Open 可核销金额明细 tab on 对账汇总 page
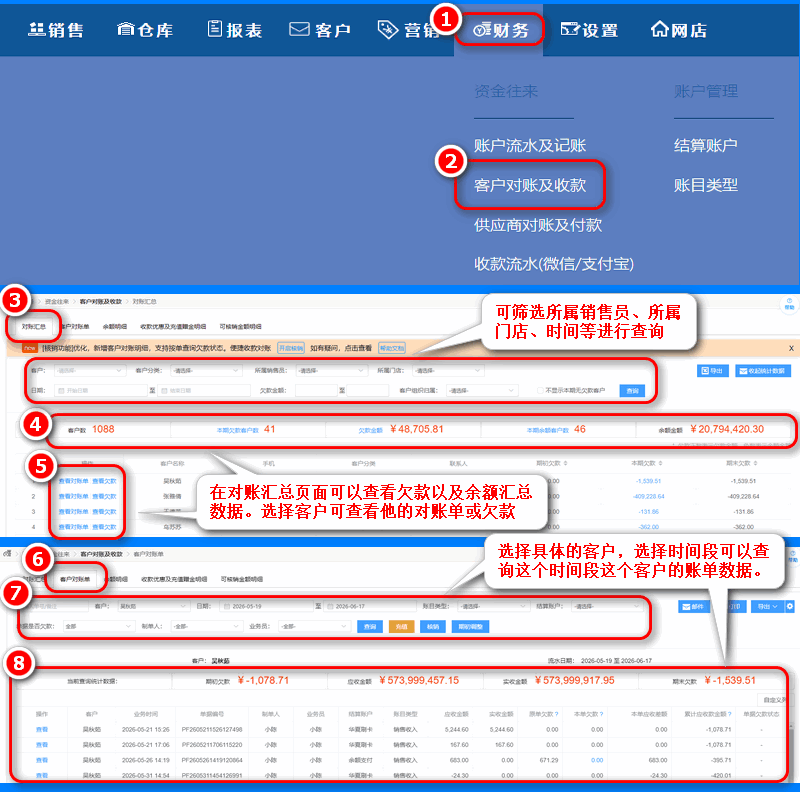Image resolution: width=800 pixels, height=792 pixels. [x=240, y=327]
